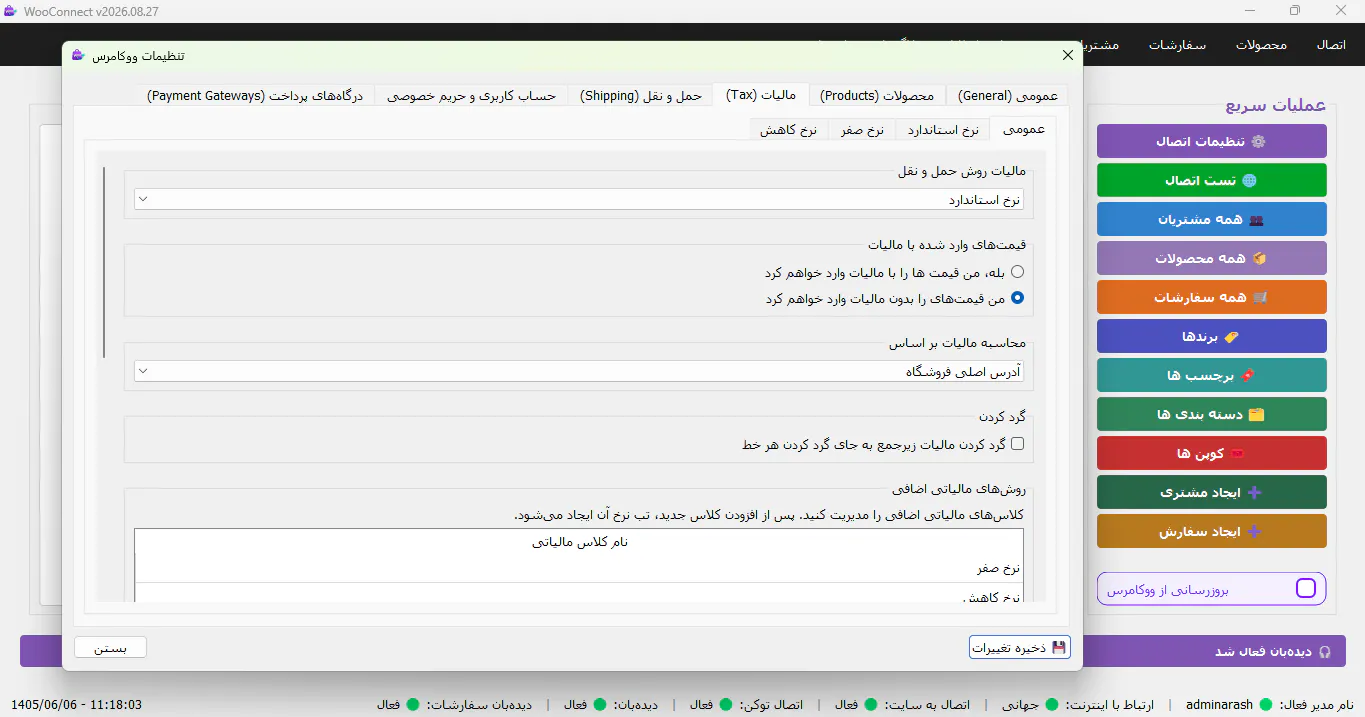This screenshot has height=717, width=1365.
Task: Select the عمومی sub-tab under Tax
Action: pyautogui.click(x=1023, y=129)
